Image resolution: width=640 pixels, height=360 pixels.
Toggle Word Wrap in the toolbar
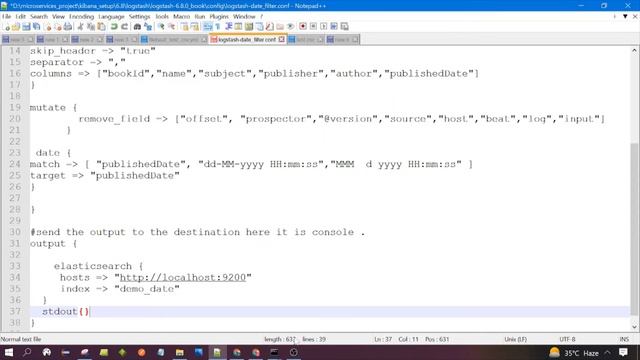point(207,27)
